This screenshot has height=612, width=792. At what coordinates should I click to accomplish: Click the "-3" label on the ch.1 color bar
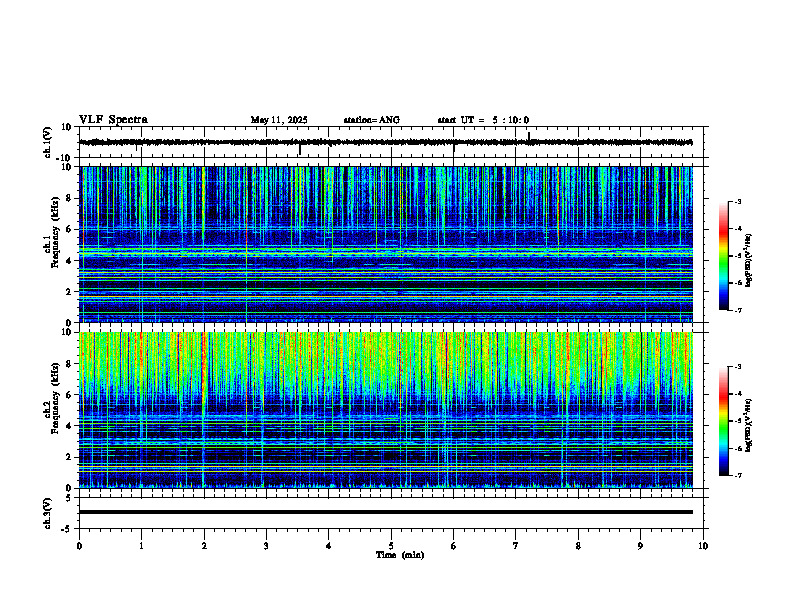tap(737, 202)
